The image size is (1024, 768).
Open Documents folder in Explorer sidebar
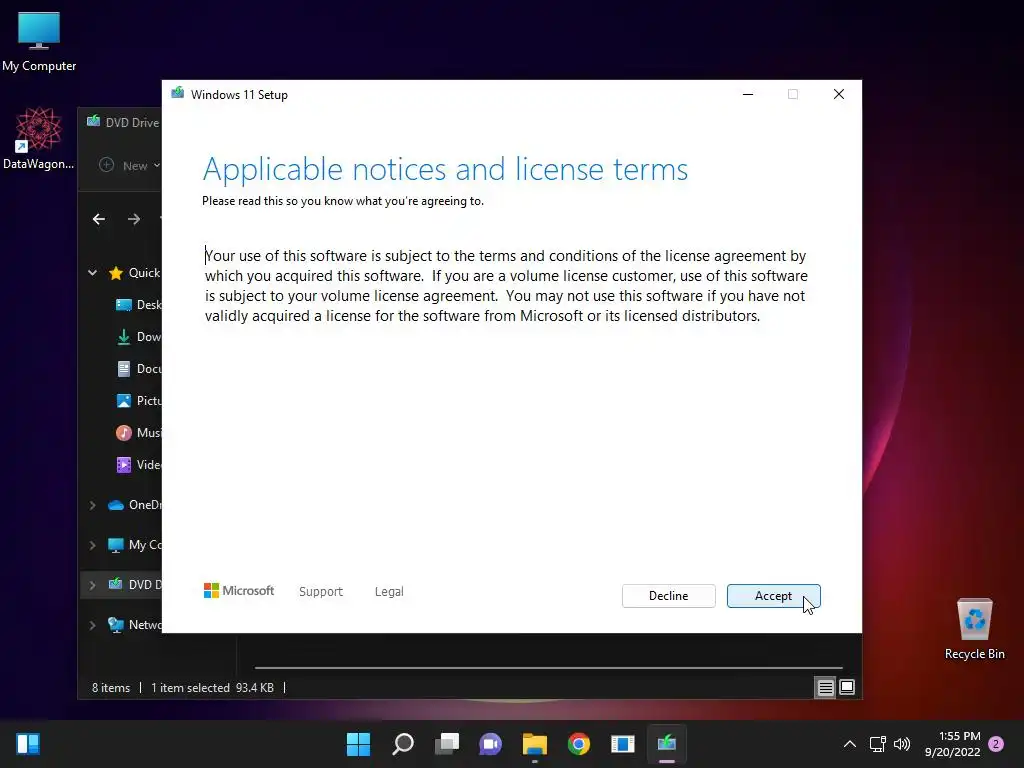(x=138, y=369)
